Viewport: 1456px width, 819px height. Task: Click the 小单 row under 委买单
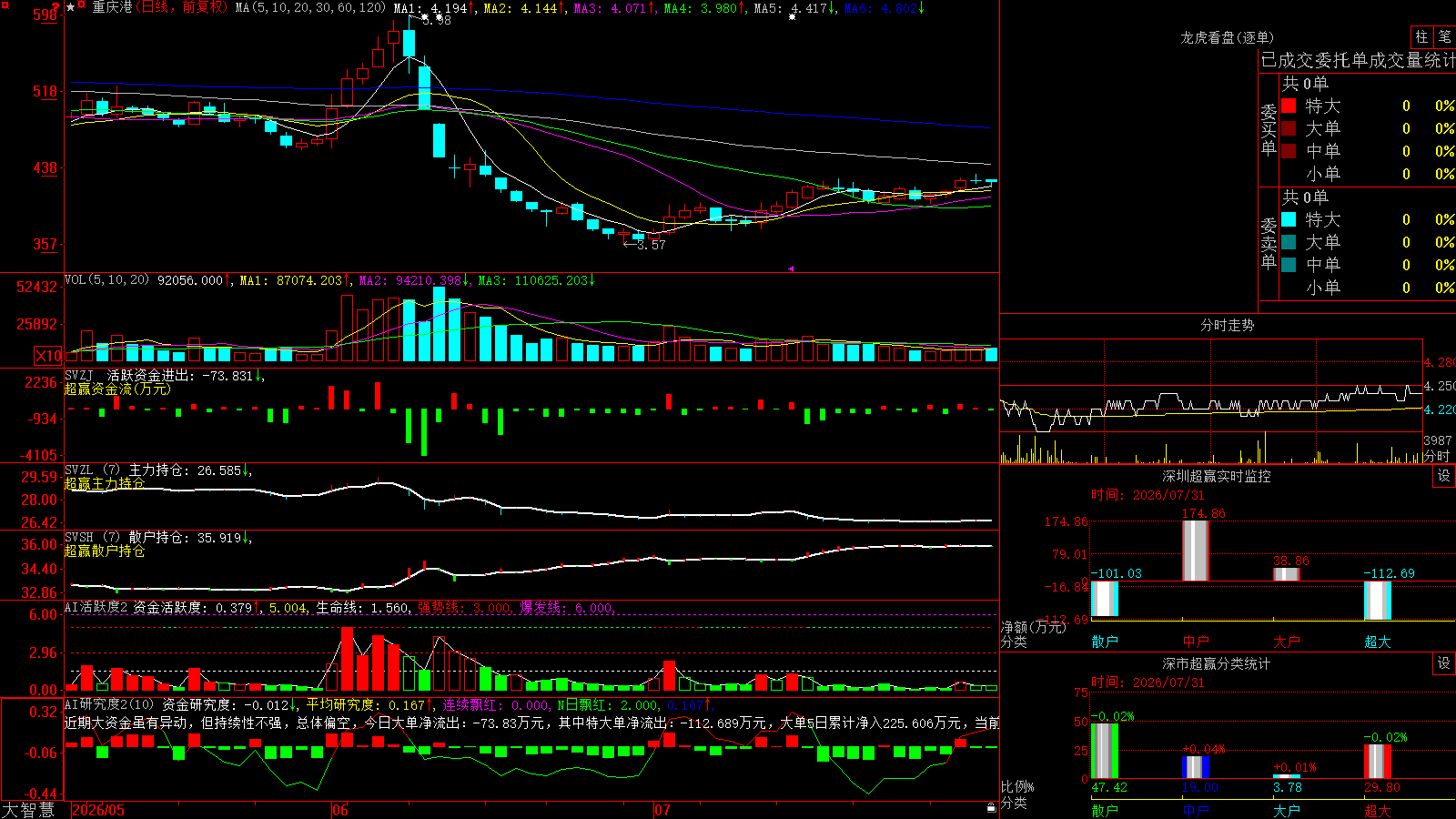pos(1368,174)
